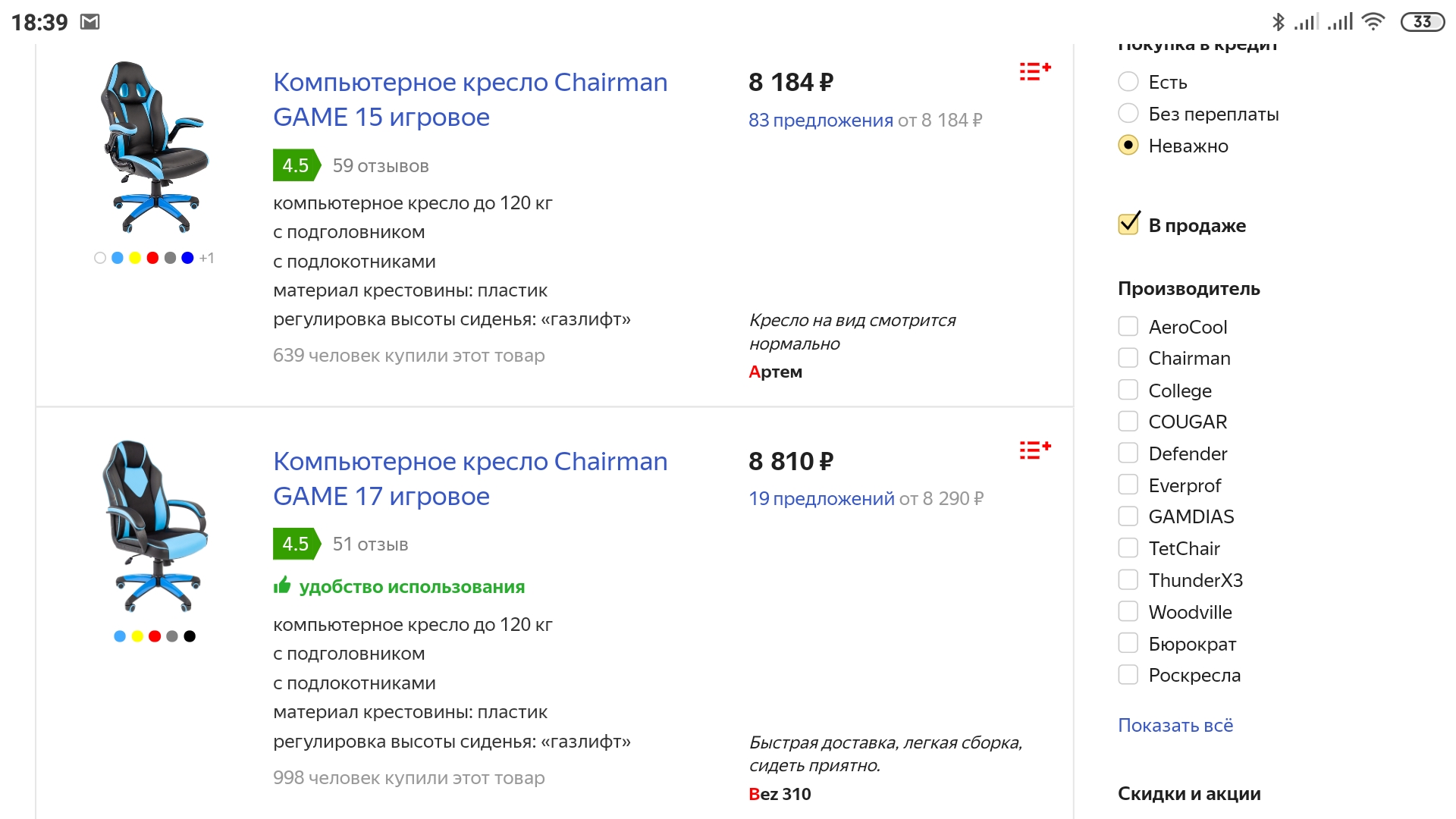The width and height of the screenshot is (1456, 819).
Task: Choose the black color swatch for GAME 17
Action: [x=190, y=636]
